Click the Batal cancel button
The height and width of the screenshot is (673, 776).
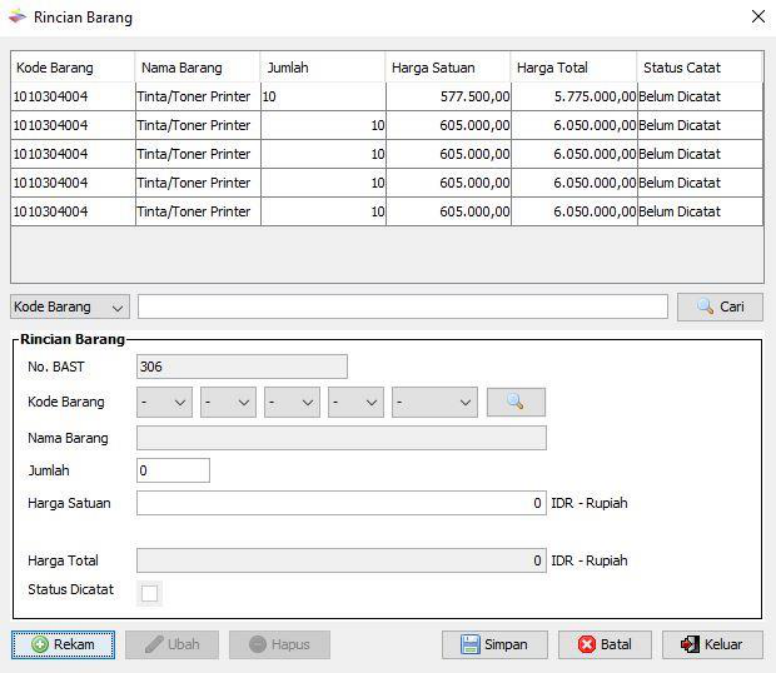click(604, 645)
